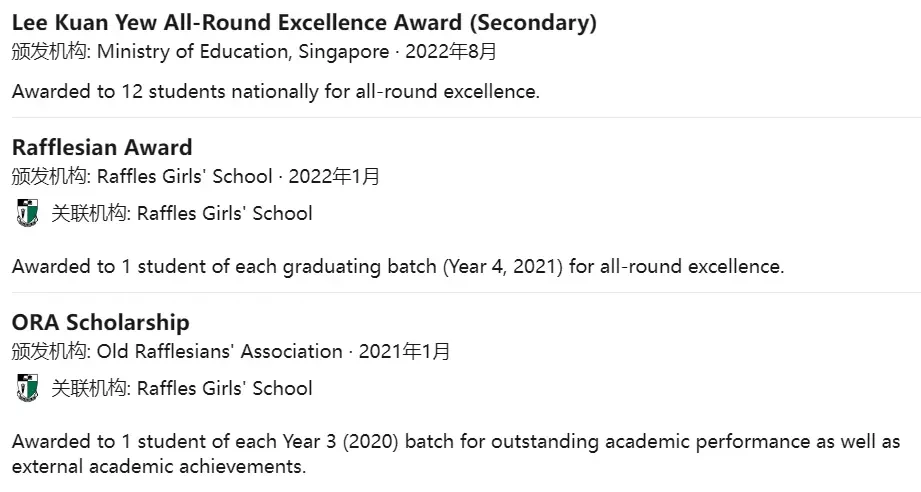
Task: Click 关联机构 Raffles Girls' School link under Rafflesian Award
Action: [x=182, y=213]
